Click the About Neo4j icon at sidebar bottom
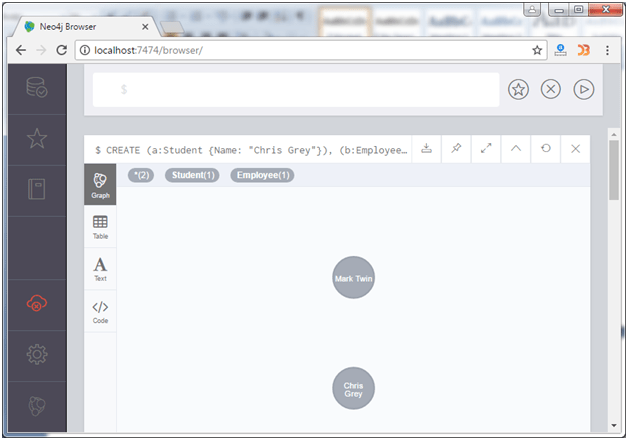 [37, 406]
